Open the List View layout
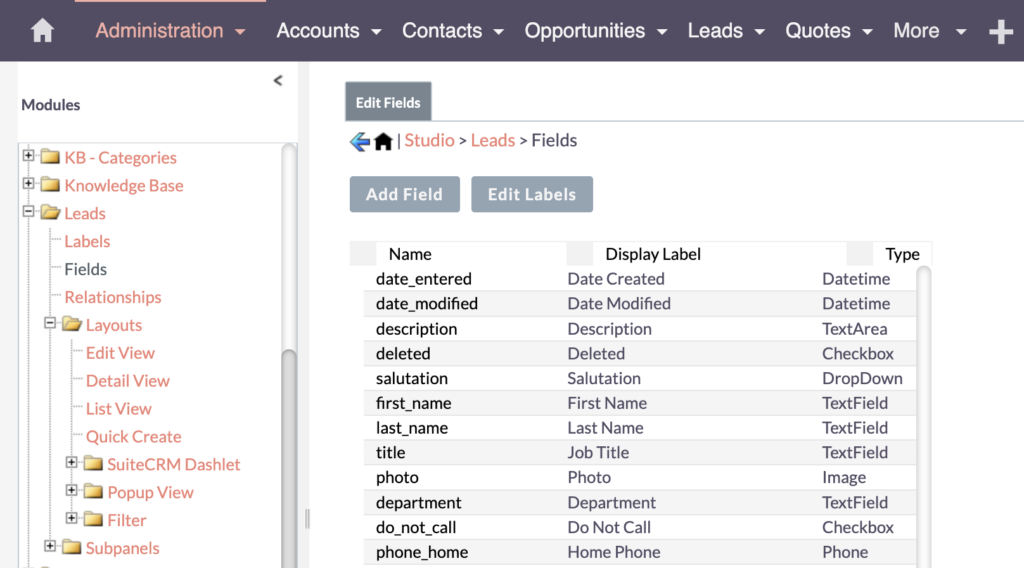The height and width of the screenshot is (568, 1024). [x=118, y=409]
